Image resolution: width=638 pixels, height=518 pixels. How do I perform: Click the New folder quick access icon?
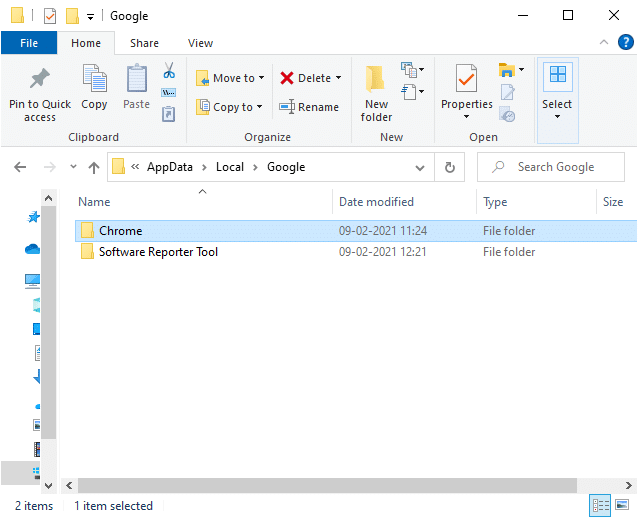72,16
